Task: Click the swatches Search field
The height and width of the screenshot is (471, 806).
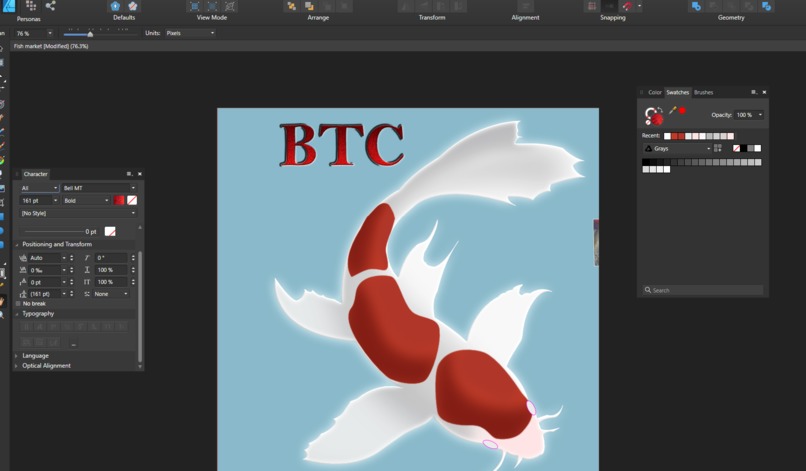Action: coord(703,290)
